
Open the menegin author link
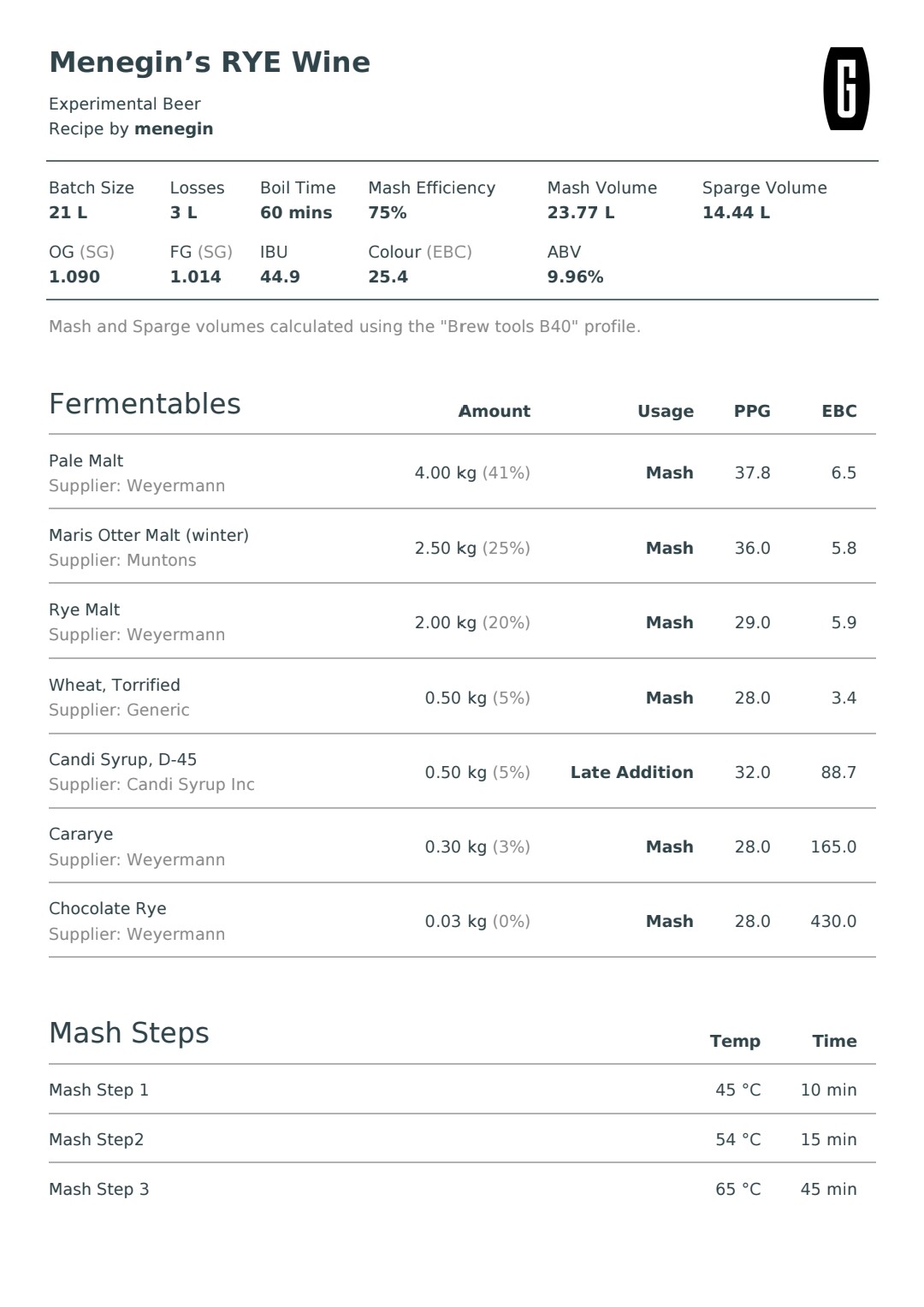tap(174, 129)
